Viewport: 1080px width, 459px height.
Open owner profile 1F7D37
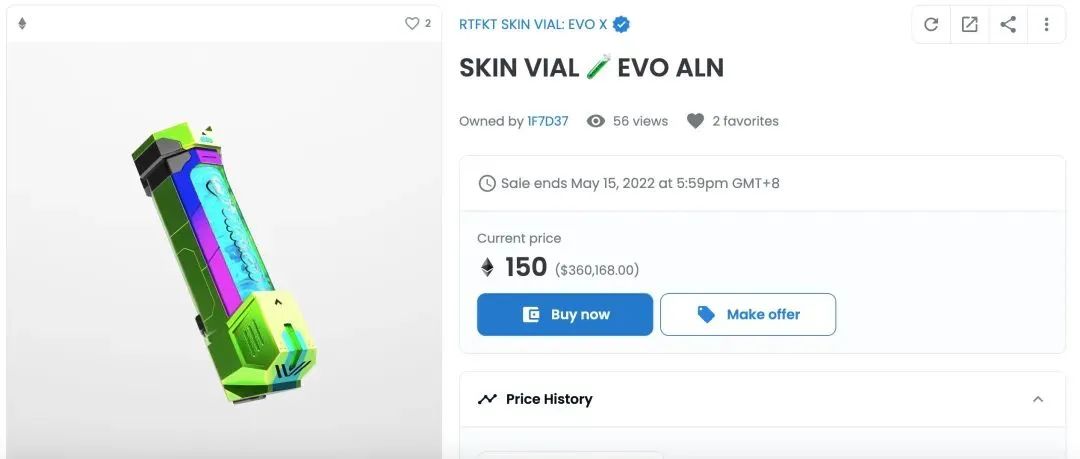tap(548, 121)
